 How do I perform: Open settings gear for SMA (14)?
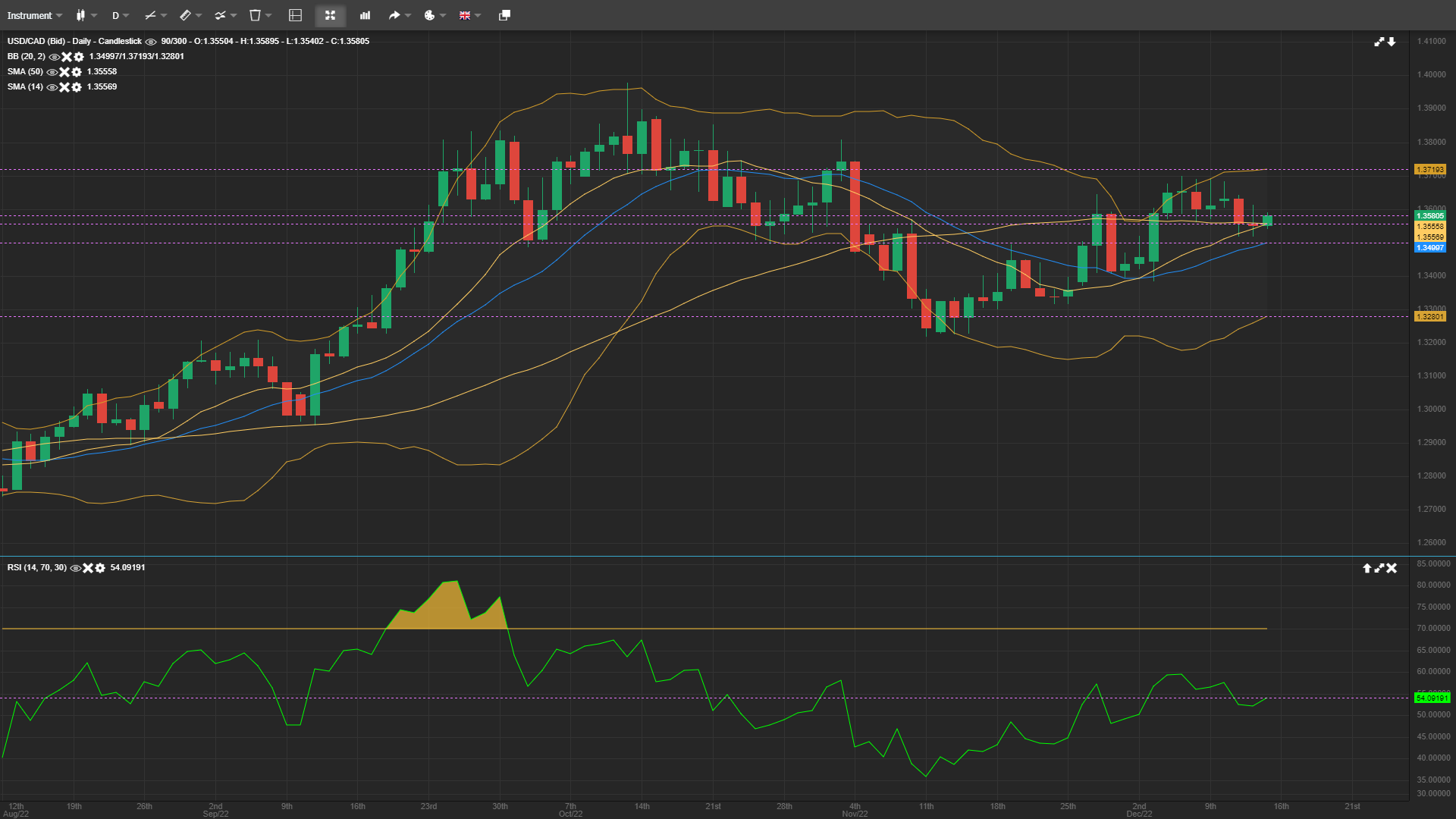coord(76,87)
